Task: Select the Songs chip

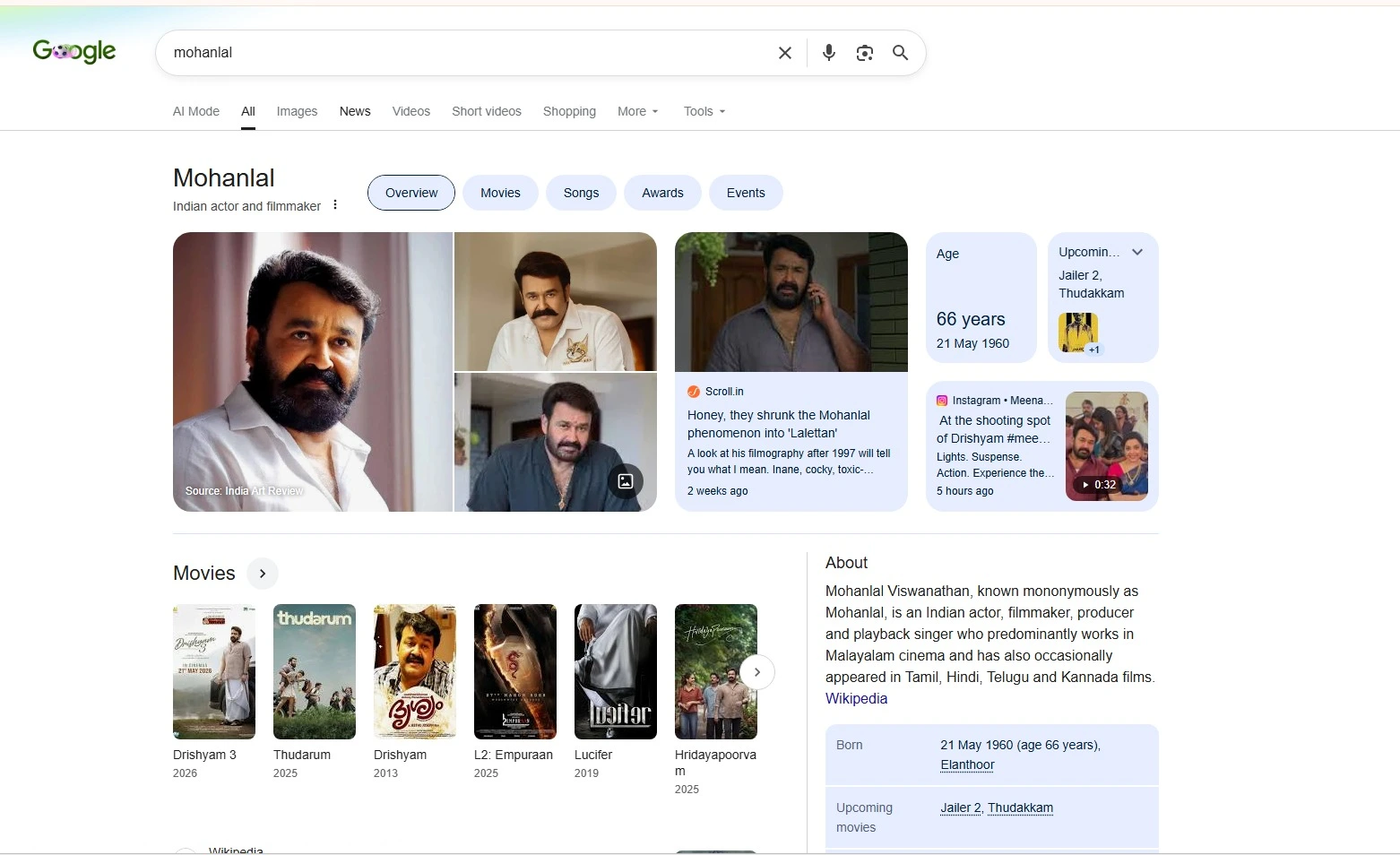Action: [x=581, y=193]
